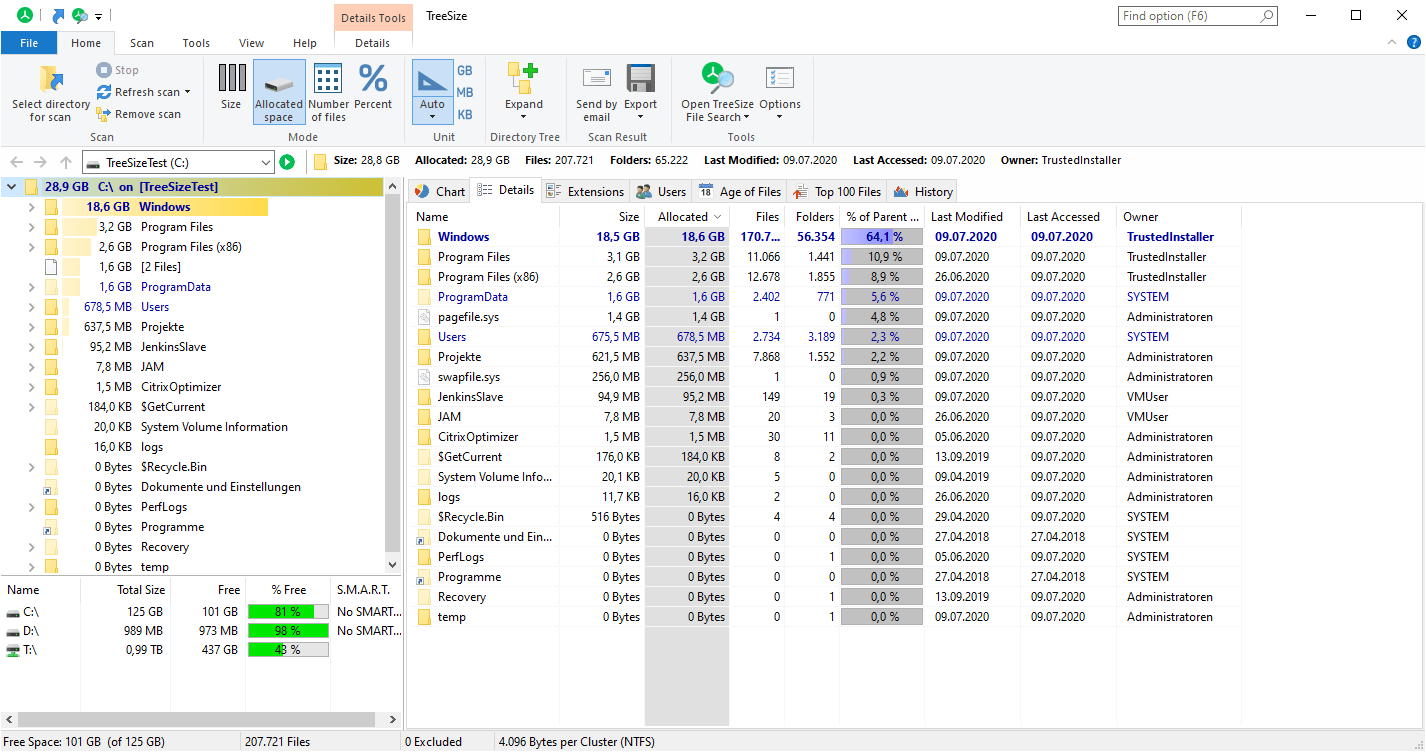Image resolution: width=1426 pixels, height=752 pixels.
Task: Sort by % of Parent column
Action: coord(882,217)
